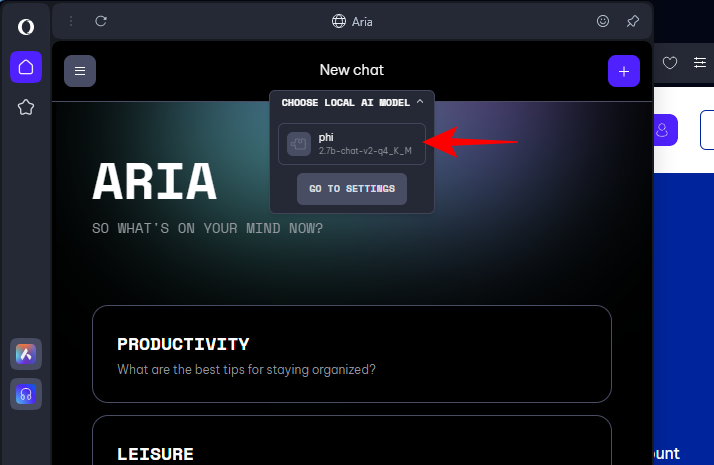Select the phi 2.7b-chat-v2 model
The height and width of the screenshot is (465, 714).
352,144
